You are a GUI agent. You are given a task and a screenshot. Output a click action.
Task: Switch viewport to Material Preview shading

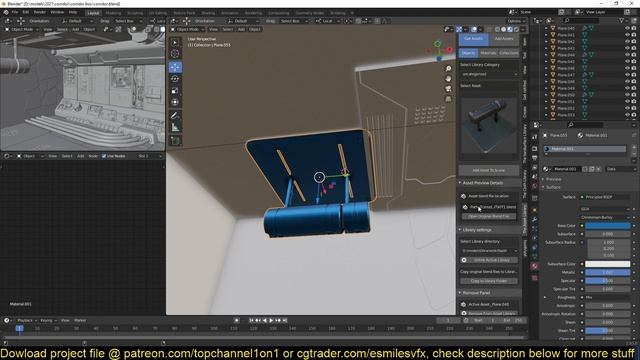[510, 29]
